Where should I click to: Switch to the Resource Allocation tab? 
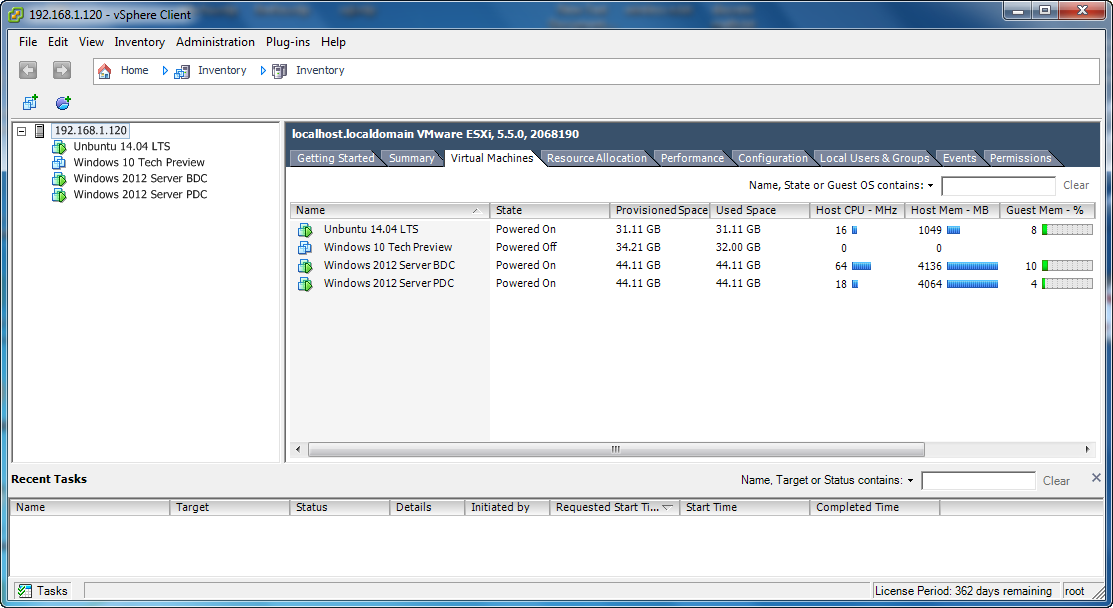click(x=597, y=158)
